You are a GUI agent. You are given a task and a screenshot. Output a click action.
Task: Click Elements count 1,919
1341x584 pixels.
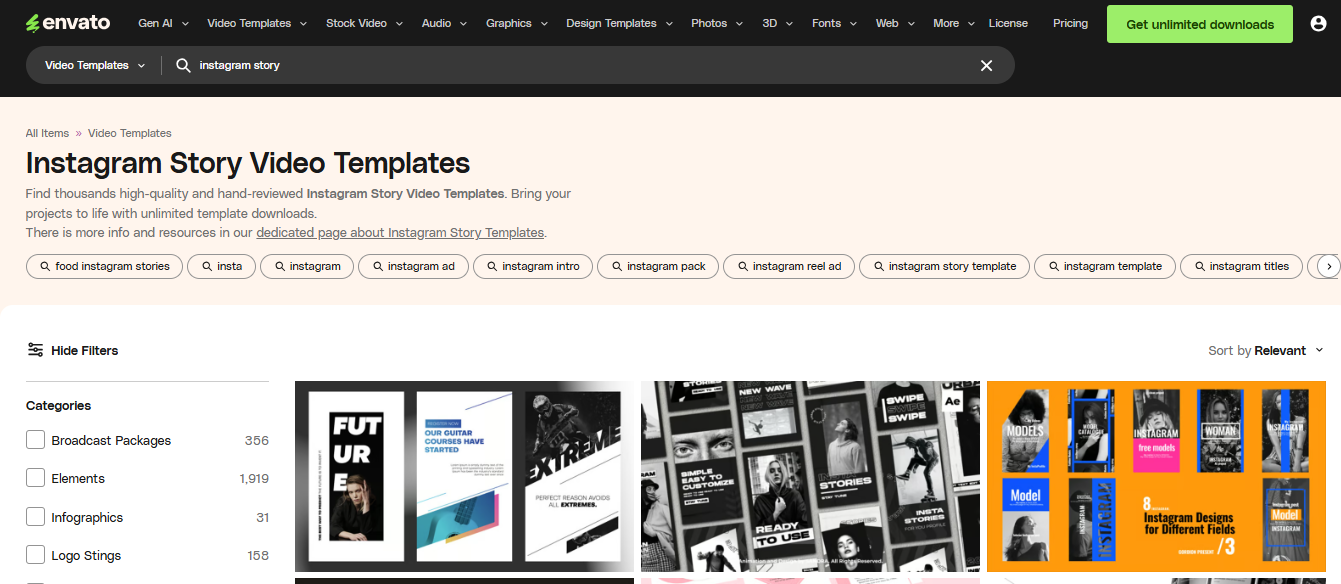coord(254,478)
